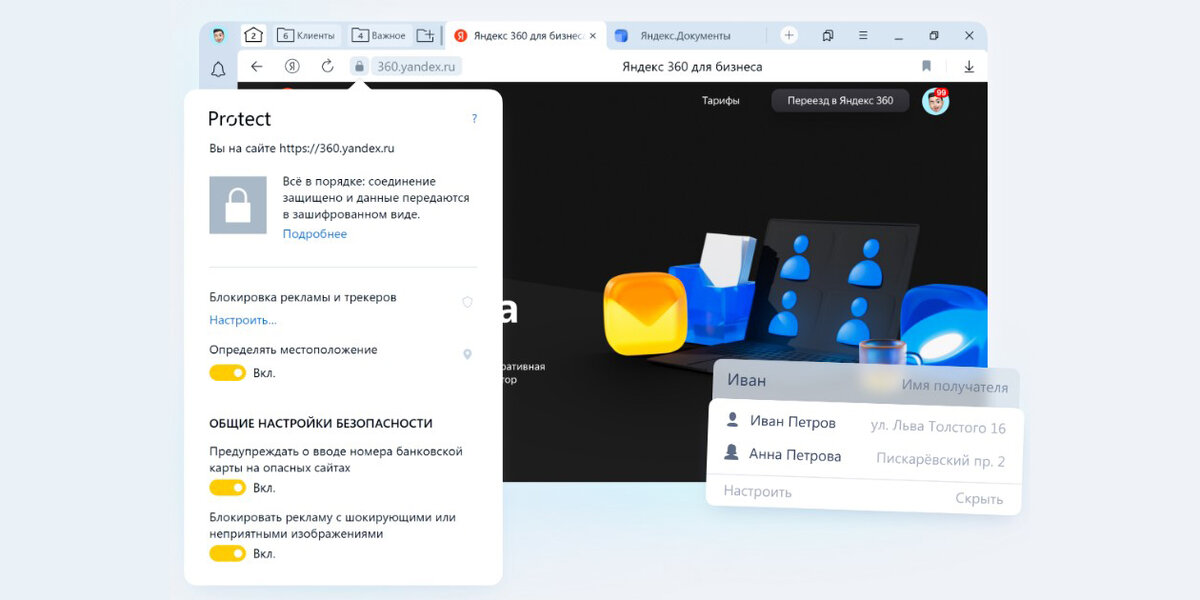
Task: Open Protect help question mark
Action: point(474,118)
